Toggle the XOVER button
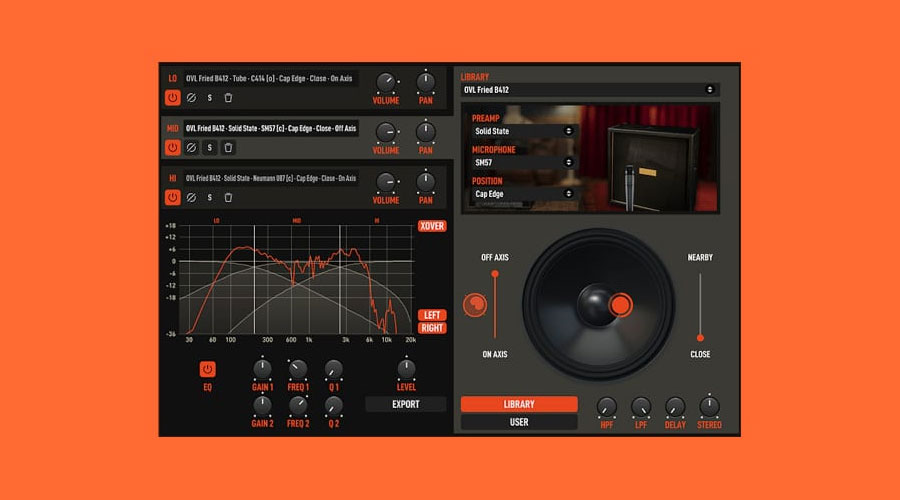 [432, 226]
